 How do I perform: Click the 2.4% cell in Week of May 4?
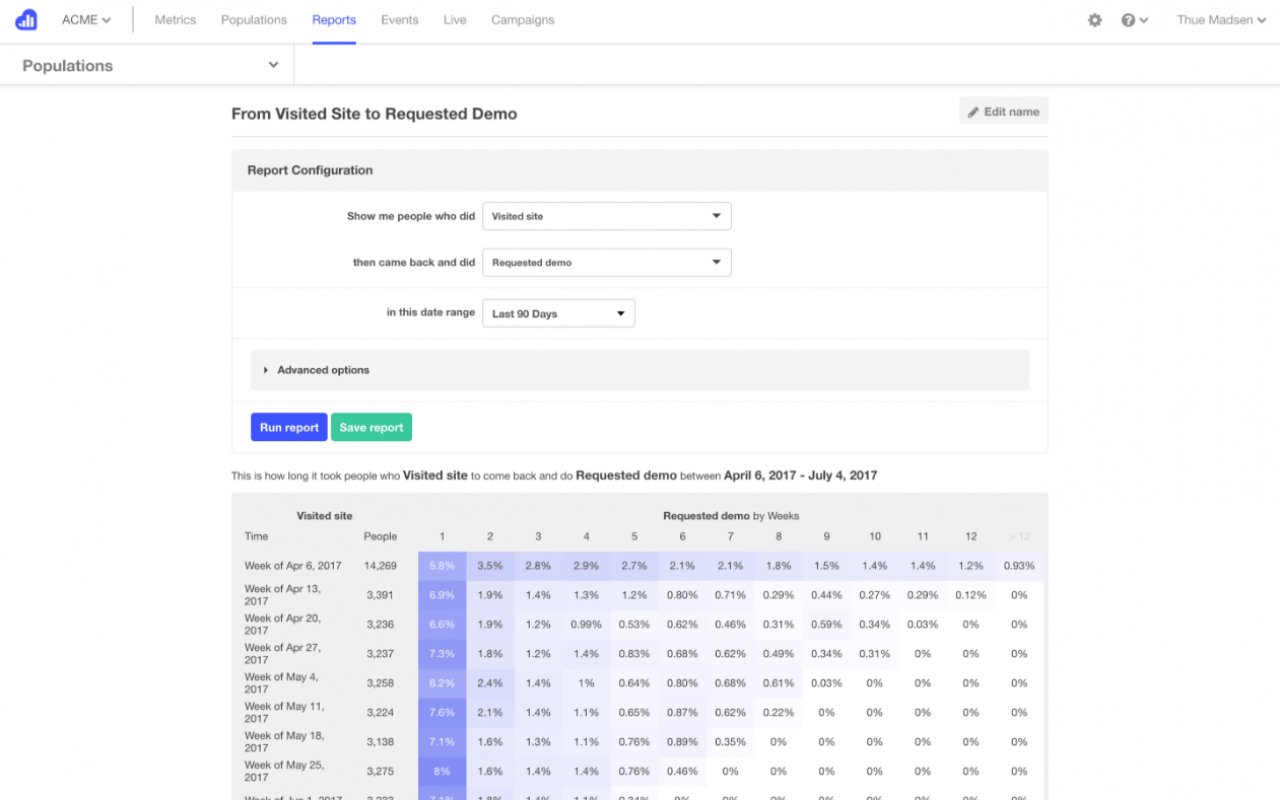click(x=490, y=683)
